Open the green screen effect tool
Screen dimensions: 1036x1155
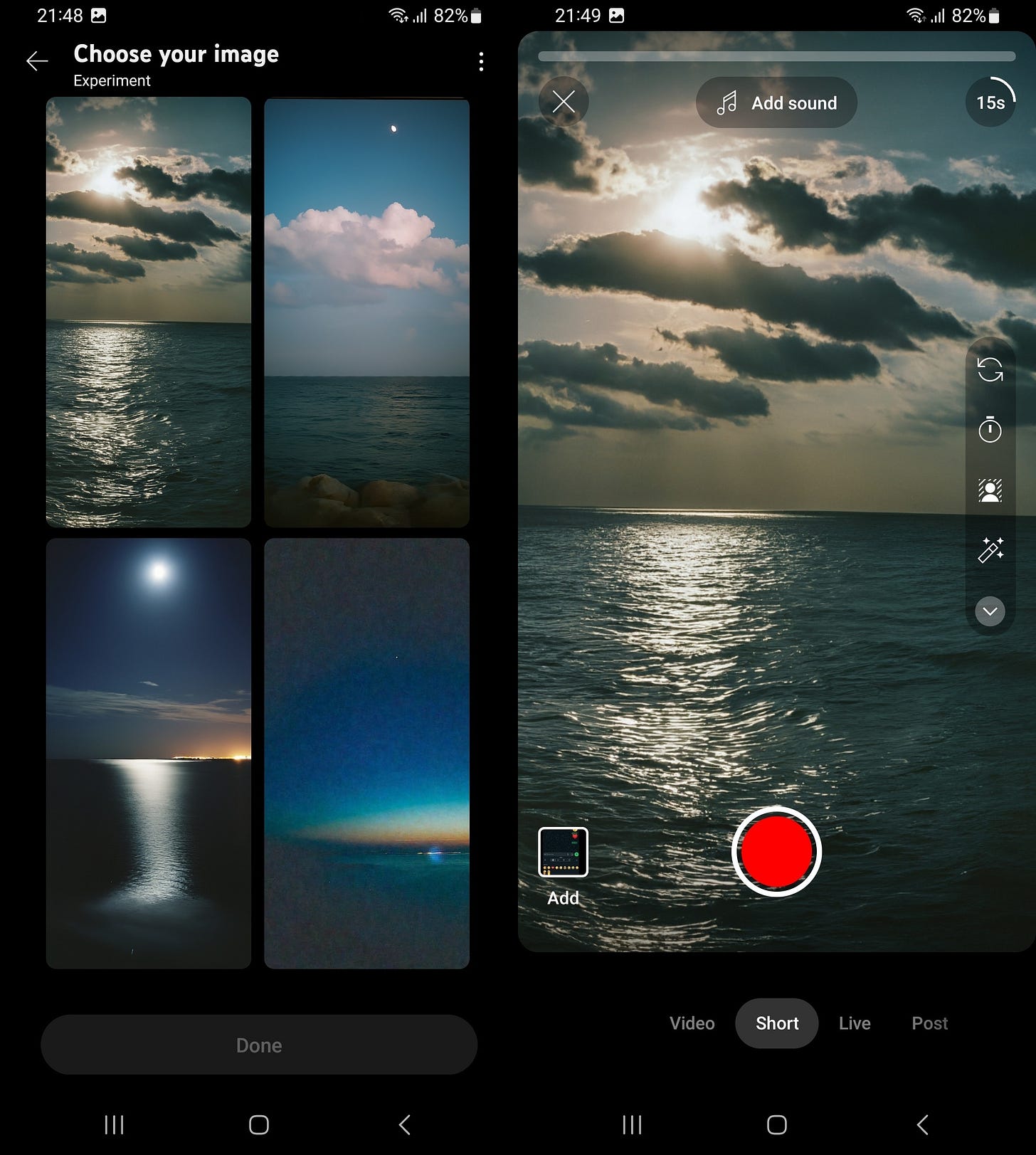[990, 490]
